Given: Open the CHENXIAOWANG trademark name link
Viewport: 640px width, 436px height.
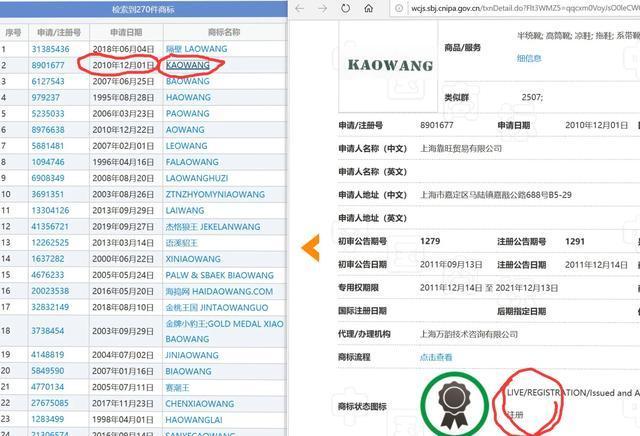Looking at the screenshot, I should coord(200,403).
